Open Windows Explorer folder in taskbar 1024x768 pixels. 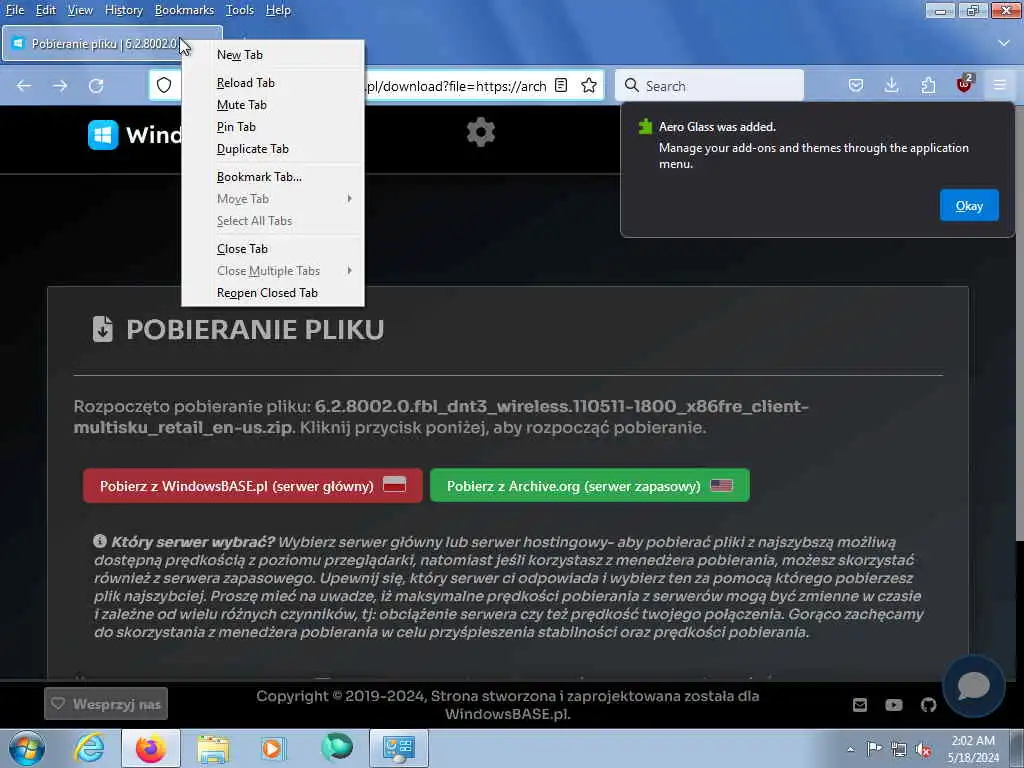click(x=213, y=748)
